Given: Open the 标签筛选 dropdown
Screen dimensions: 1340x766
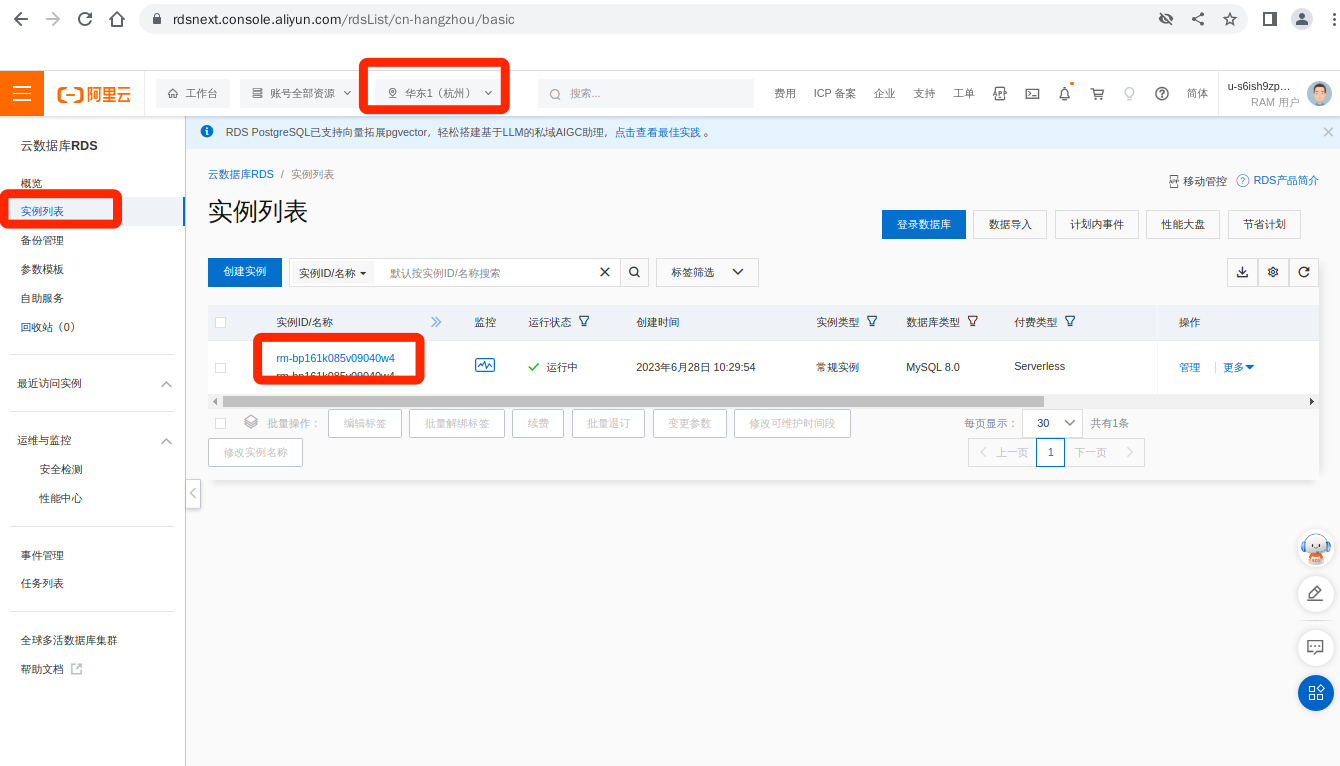Looking at the screenshot, I should tap(707, 272).
